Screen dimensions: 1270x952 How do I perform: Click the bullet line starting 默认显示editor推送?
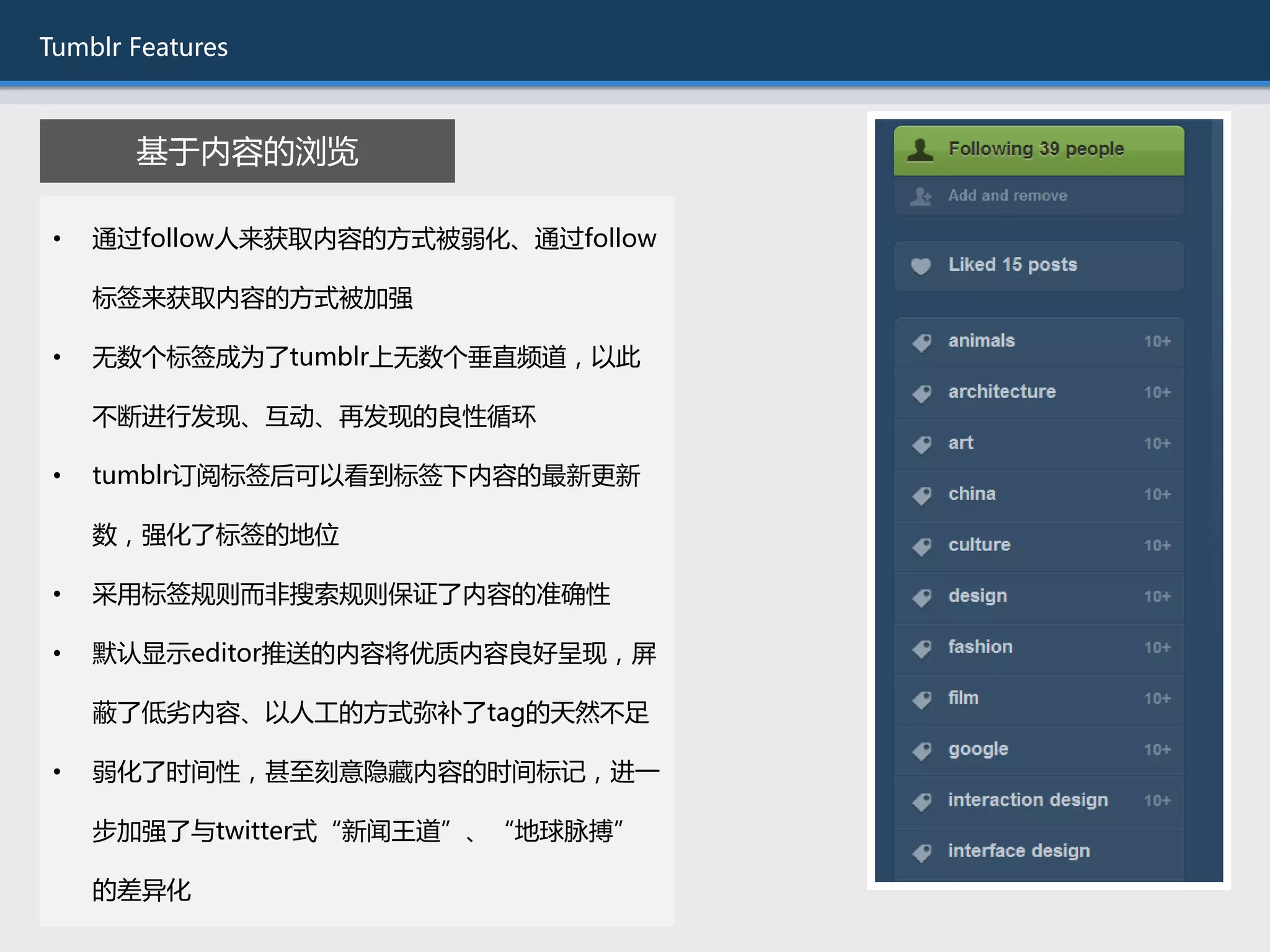pos(374,654)
